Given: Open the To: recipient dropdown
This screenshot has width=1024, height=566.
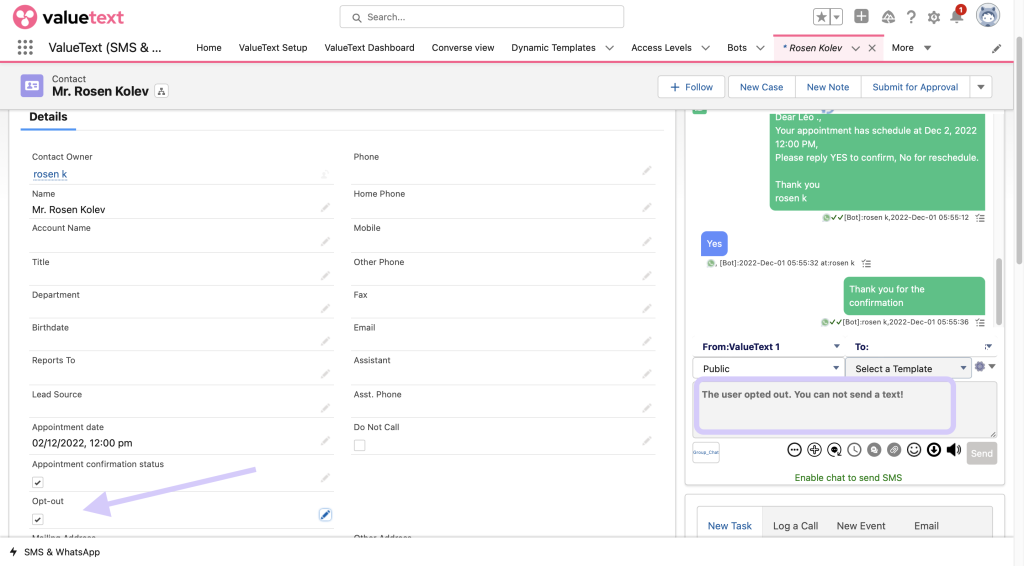Looking at the screenshot, I should click(x=923, y=347).
